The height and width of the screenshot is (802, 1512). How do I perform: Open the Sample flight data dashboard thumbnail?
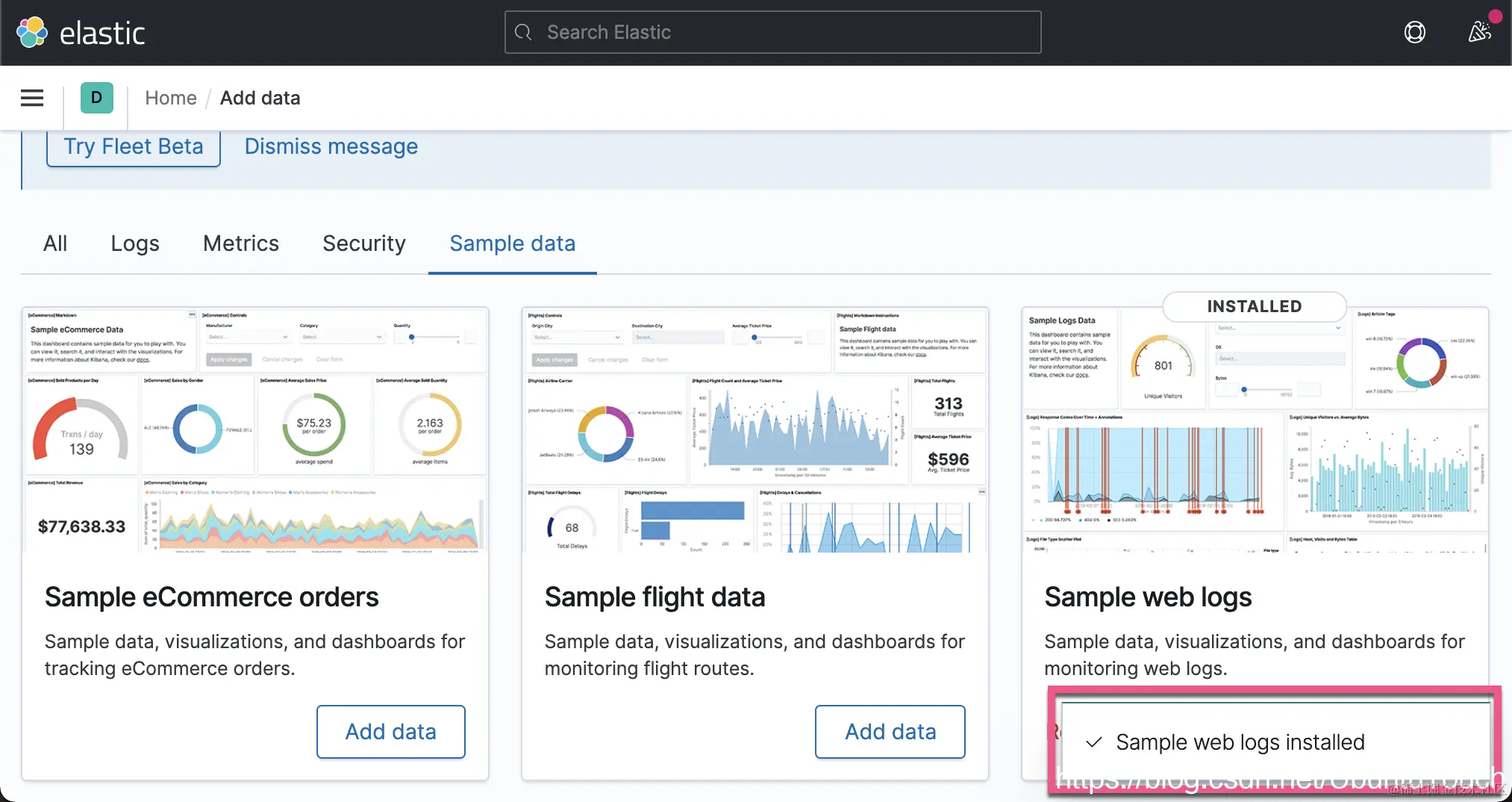(755, 430)
